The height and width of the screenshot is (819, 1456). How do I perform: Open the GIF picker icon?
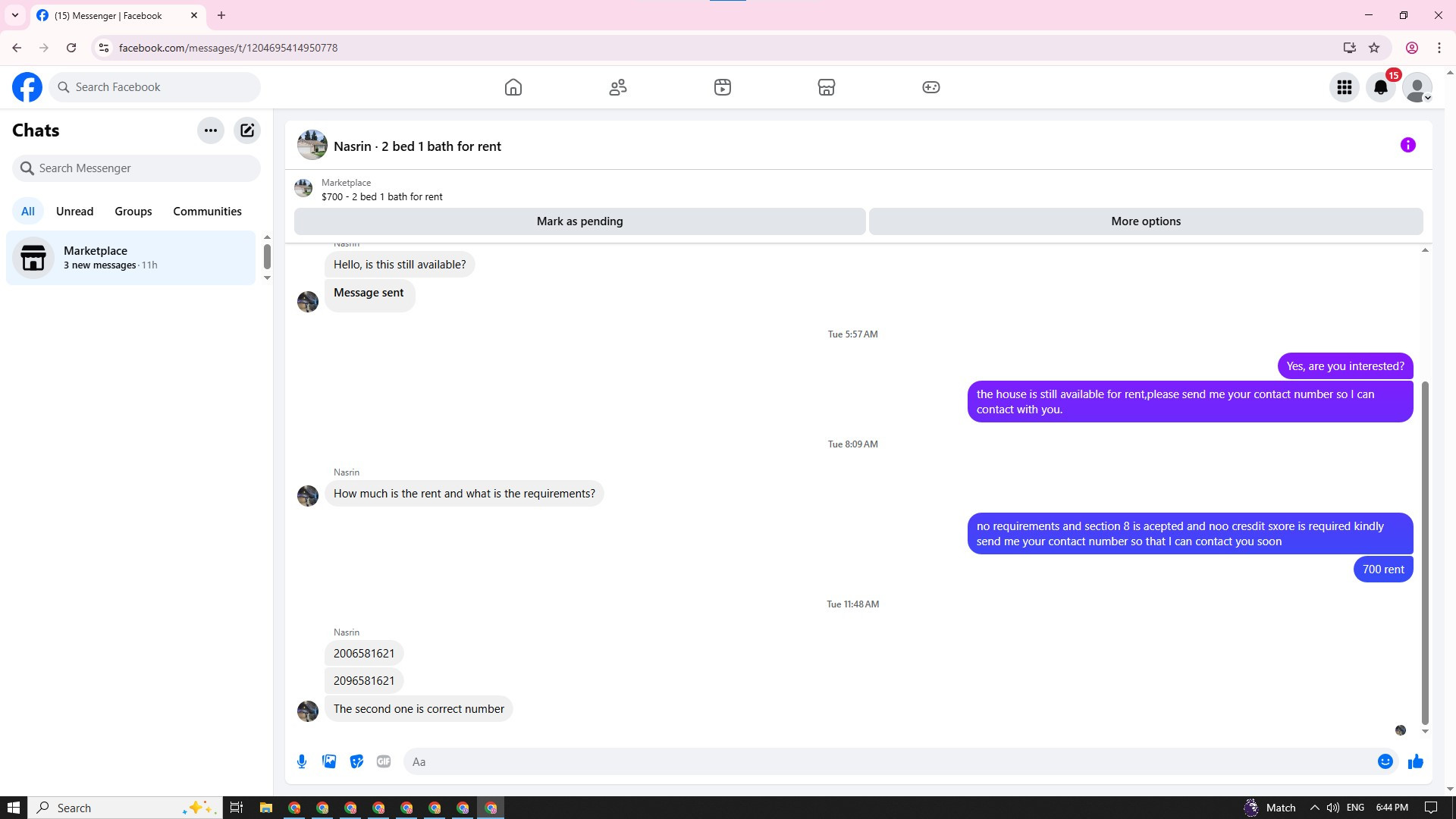point(384,761)
